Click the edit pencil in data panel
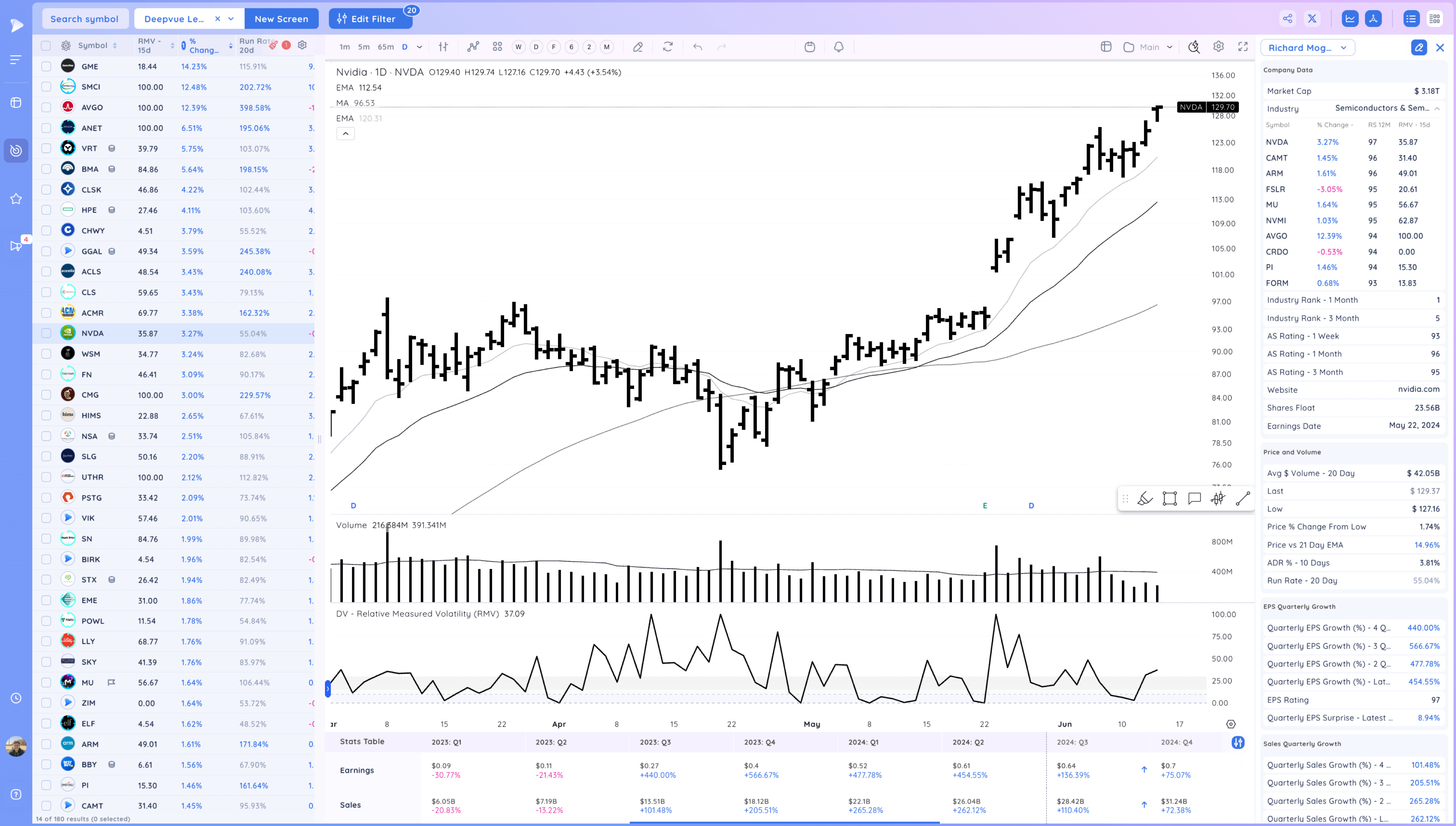The image size is (1456, 826). pos(1419,48)
